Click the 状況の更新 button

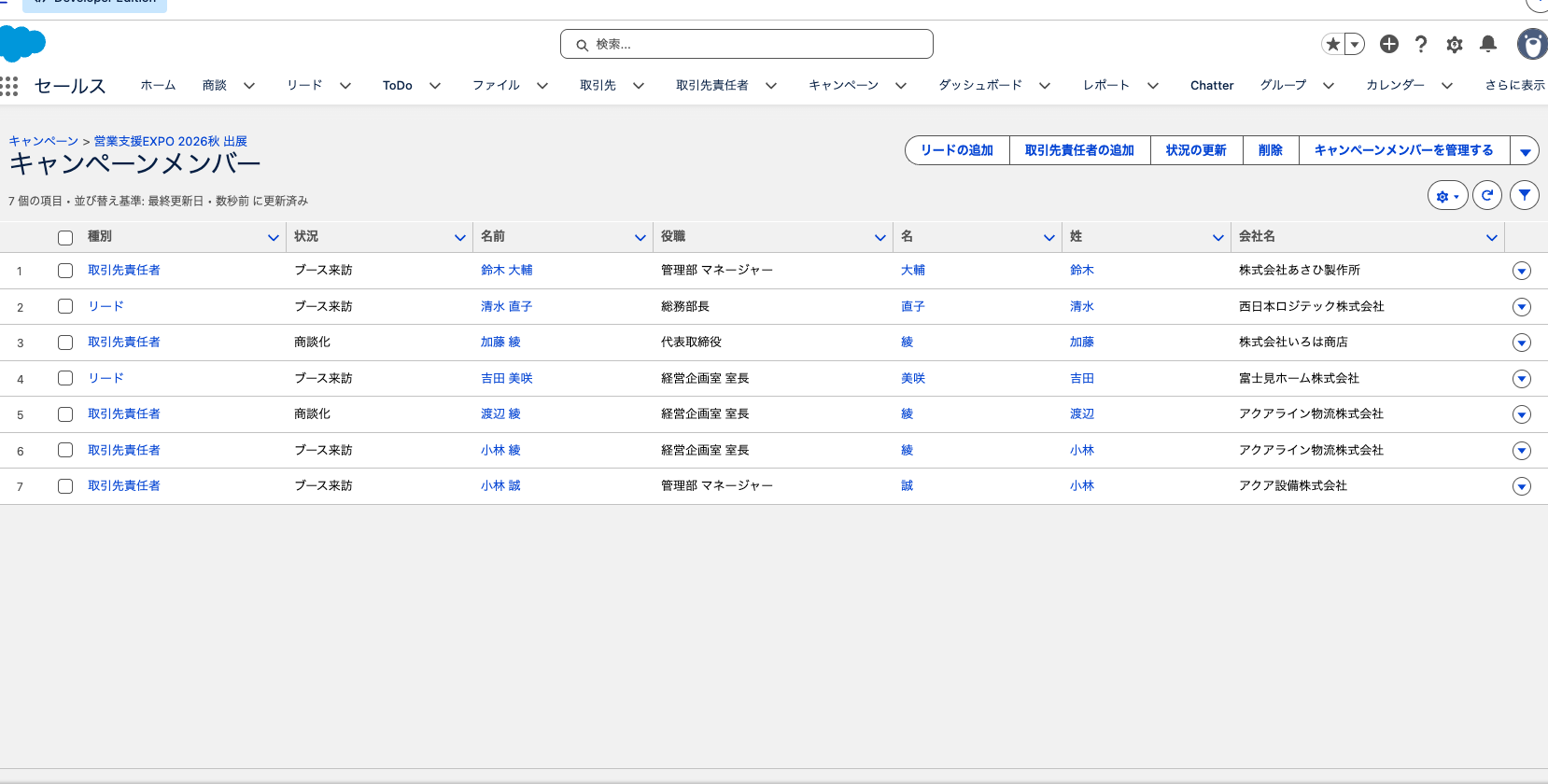[1196, 150]
